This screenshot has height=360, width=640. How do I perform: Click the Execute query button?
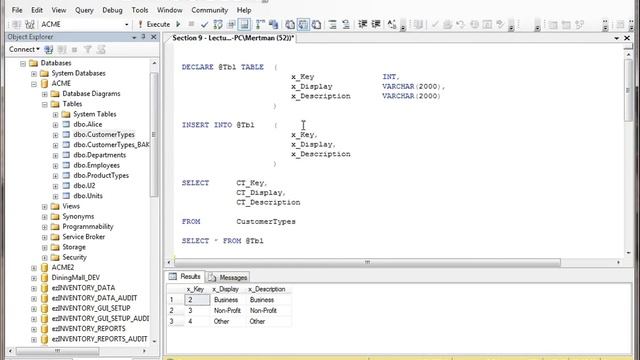pos(154,24)
